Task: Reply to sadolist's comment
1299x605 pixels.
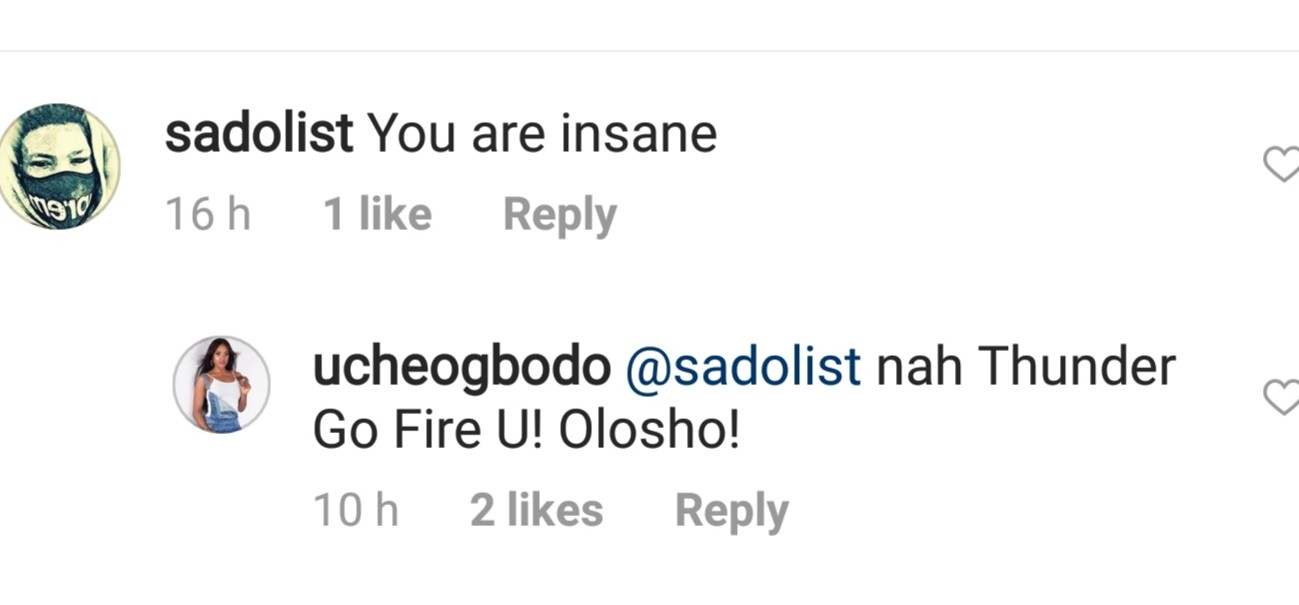Action: (559, 212)
